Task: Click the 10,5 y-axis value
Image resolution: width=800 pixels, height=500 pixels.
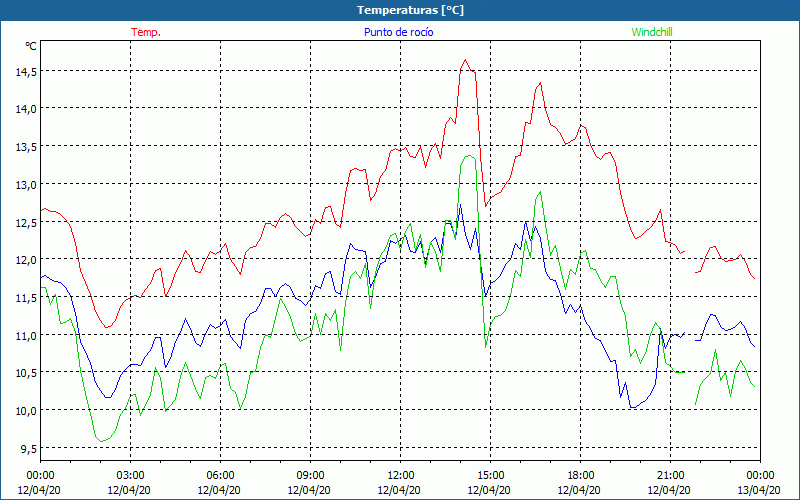Action: pyautogui.click(x=26, y=373)
